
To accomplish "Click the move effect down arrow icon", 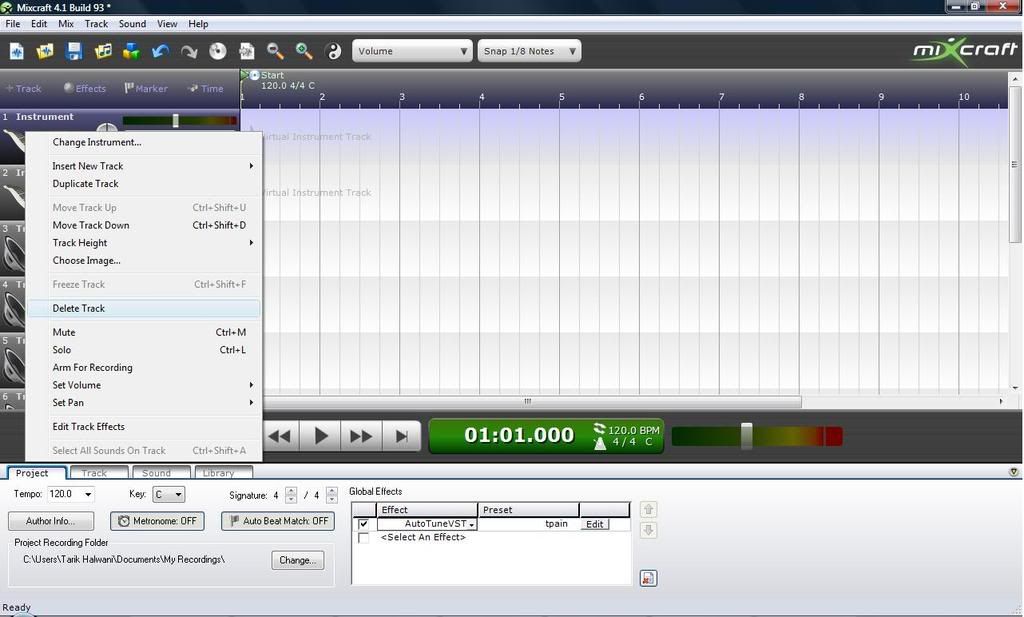I will click(648, 530).
